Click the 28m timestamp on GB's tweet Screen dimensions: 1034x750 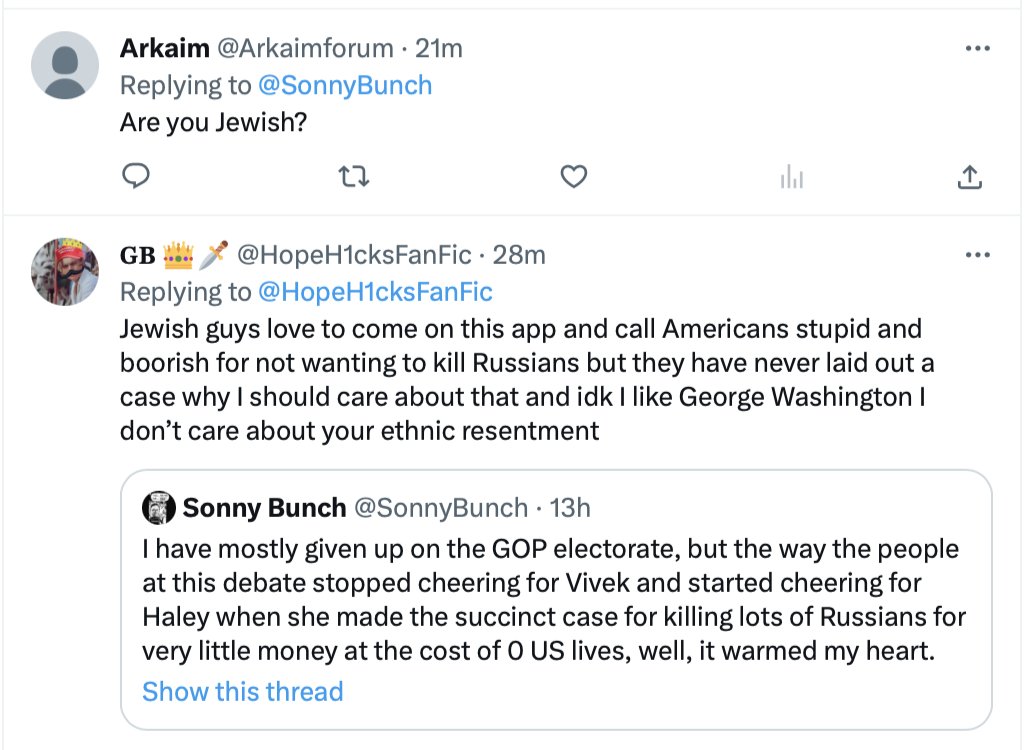coord(519,255)
